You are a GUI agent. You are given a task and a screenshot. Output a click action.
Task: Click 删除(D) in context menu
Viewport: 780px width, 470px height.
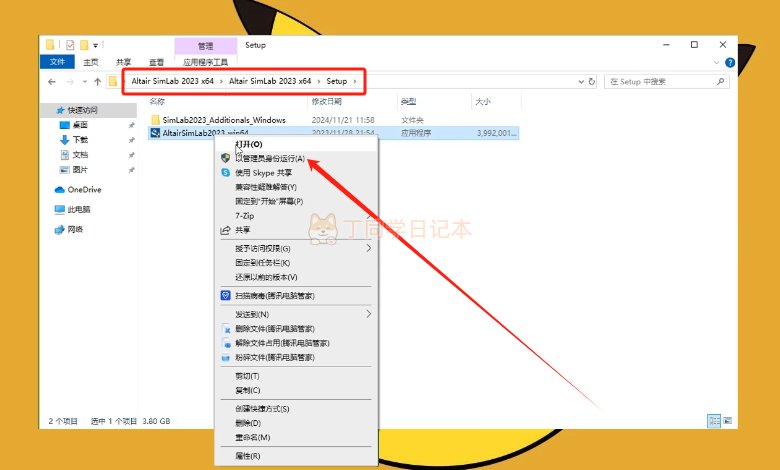(x=248, y=423)
